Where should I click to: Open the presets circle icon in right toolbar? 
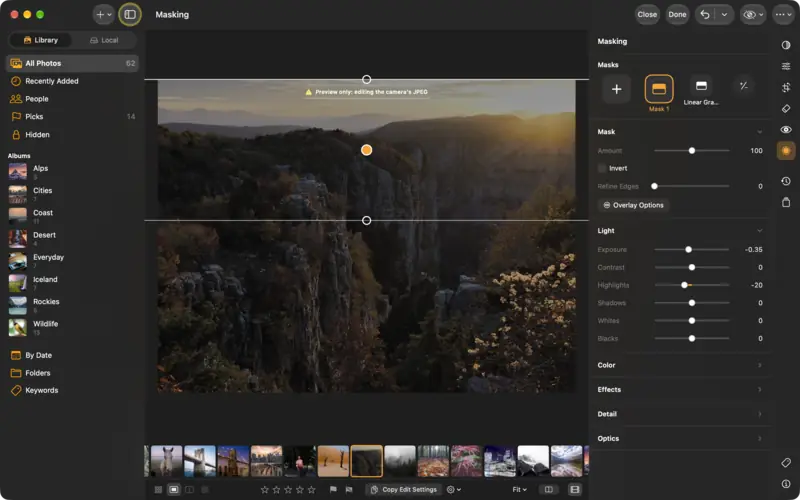pos(786,45)
